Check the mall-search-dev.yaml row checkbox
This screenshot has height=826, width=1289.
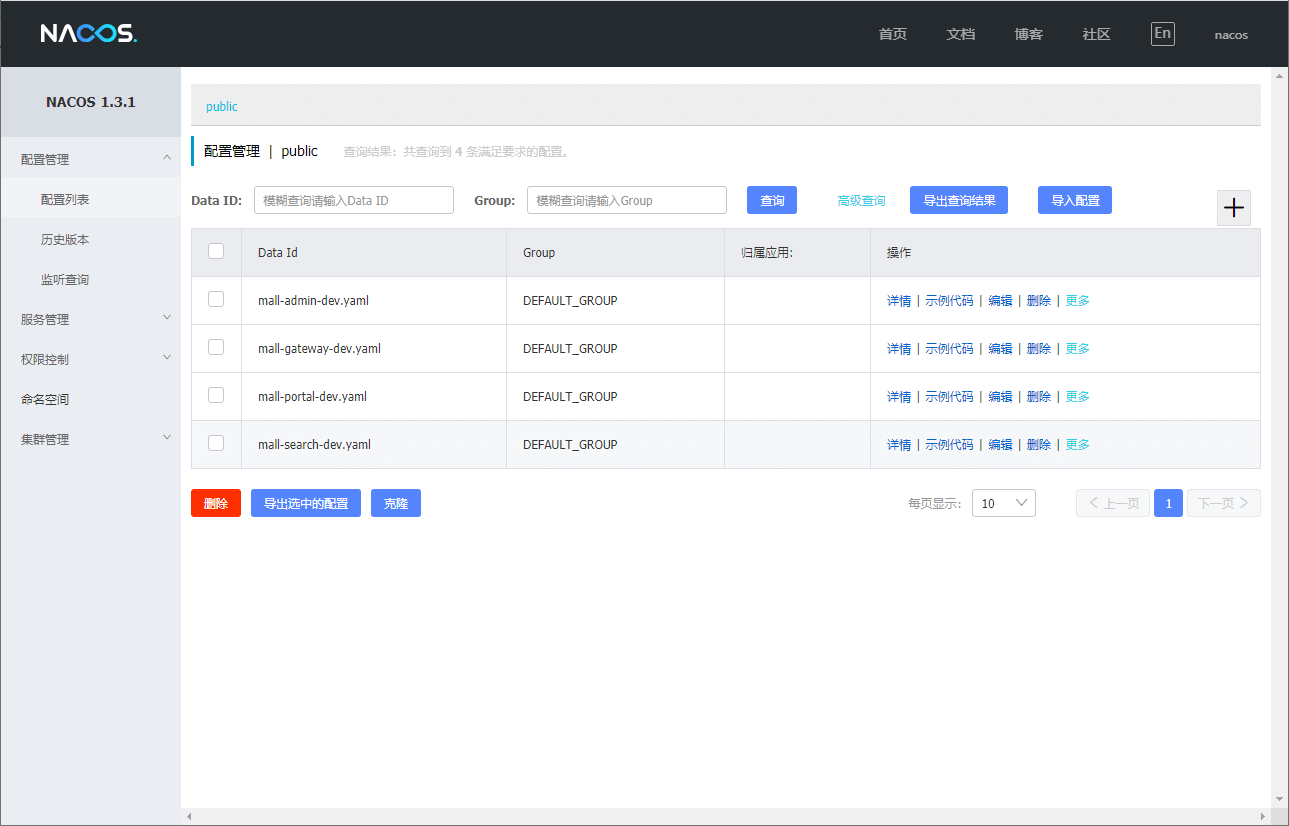216,443
